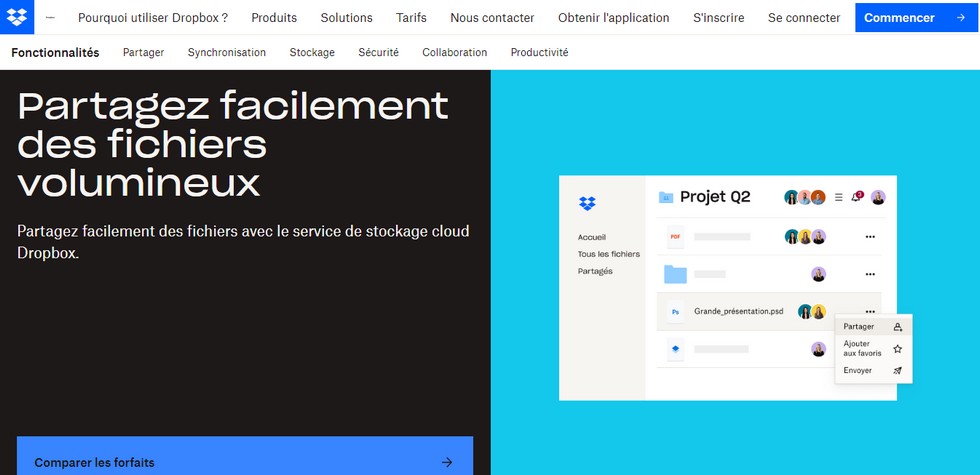Click the Dropbox logo in the mockup sidebar
The width and height of the screenshot is (980, 475).
click(587, 203)
